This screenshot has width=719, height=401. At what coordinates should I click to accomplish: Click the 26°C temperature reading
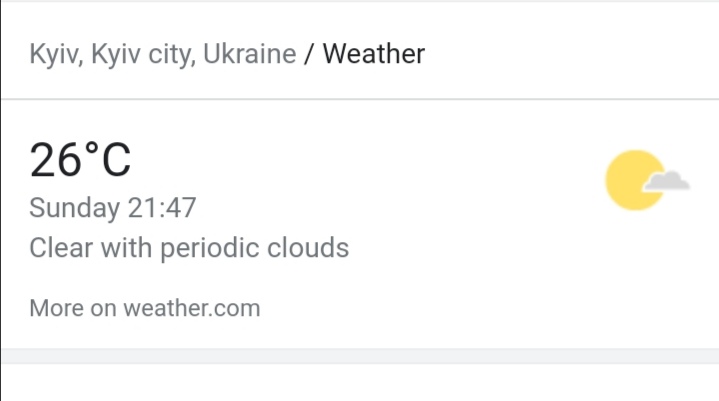click(x=80, y=160)
